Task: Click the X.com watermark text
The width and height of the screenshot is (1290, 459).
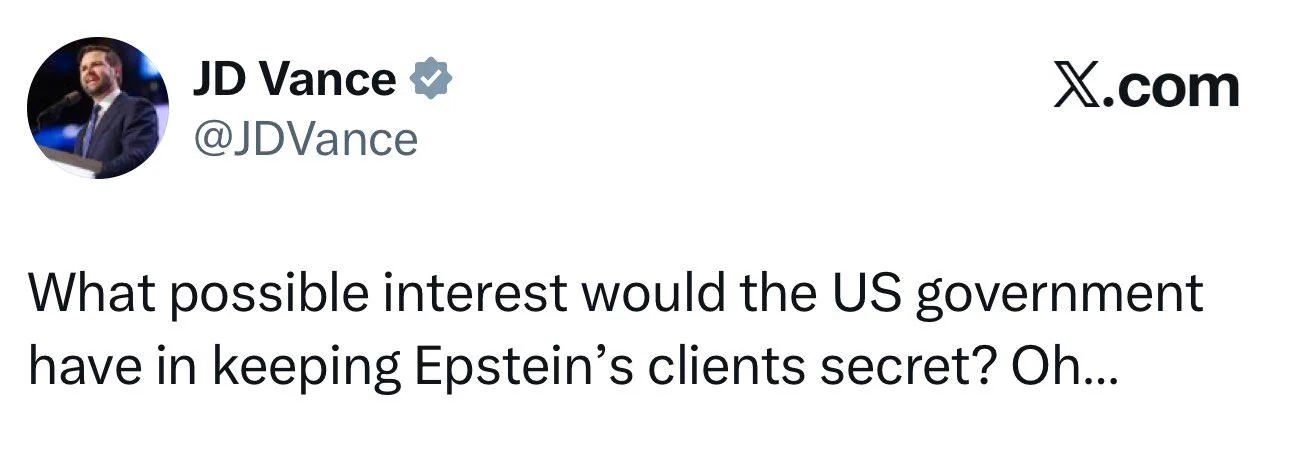Action: click(1146, 87)
